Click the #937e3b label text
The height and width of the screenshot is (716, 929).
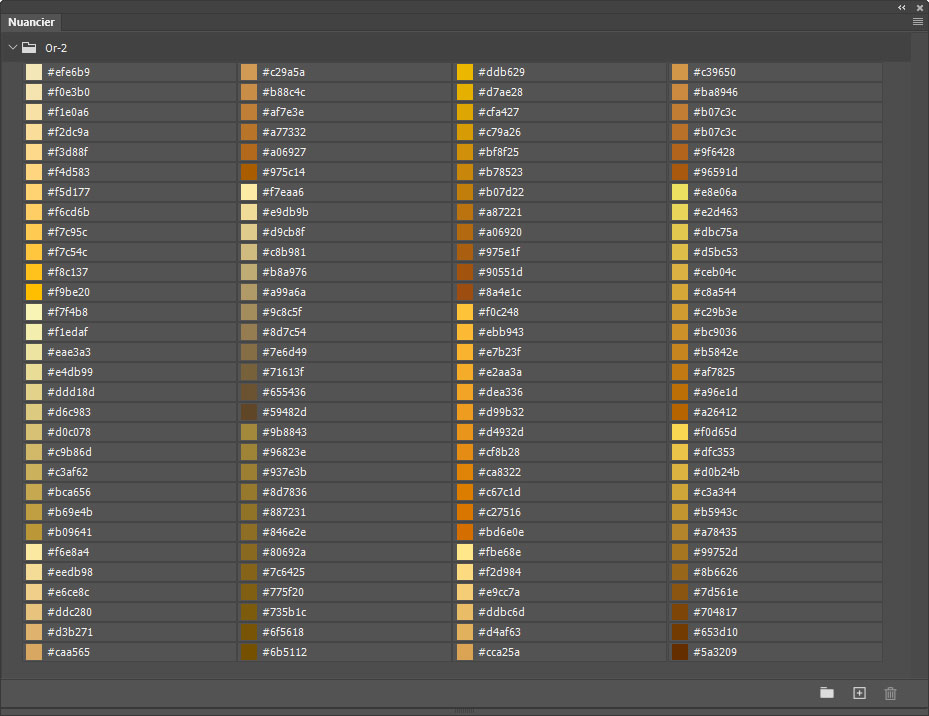(x=284, y=472)
